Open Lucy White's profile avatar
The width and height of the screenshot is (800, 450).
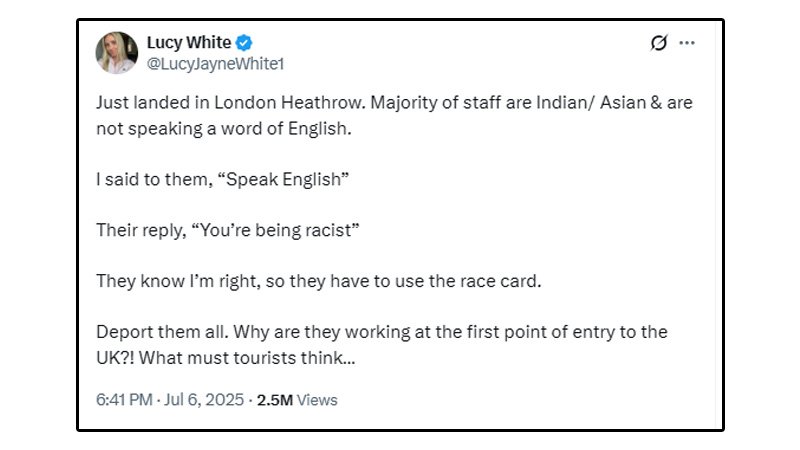[117, 53]
